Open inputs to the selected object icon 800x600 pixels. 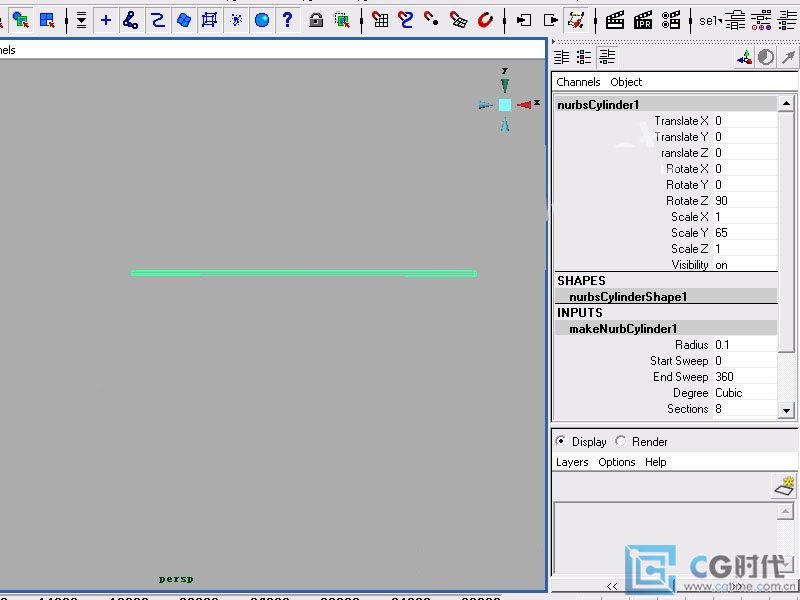pos(524,20)
